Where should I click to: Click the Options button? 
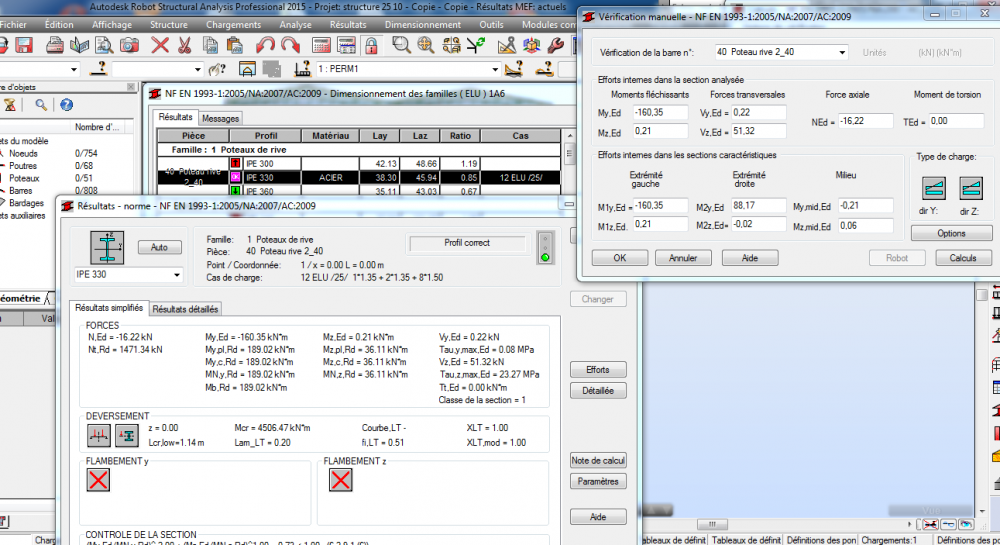point(952,233)
